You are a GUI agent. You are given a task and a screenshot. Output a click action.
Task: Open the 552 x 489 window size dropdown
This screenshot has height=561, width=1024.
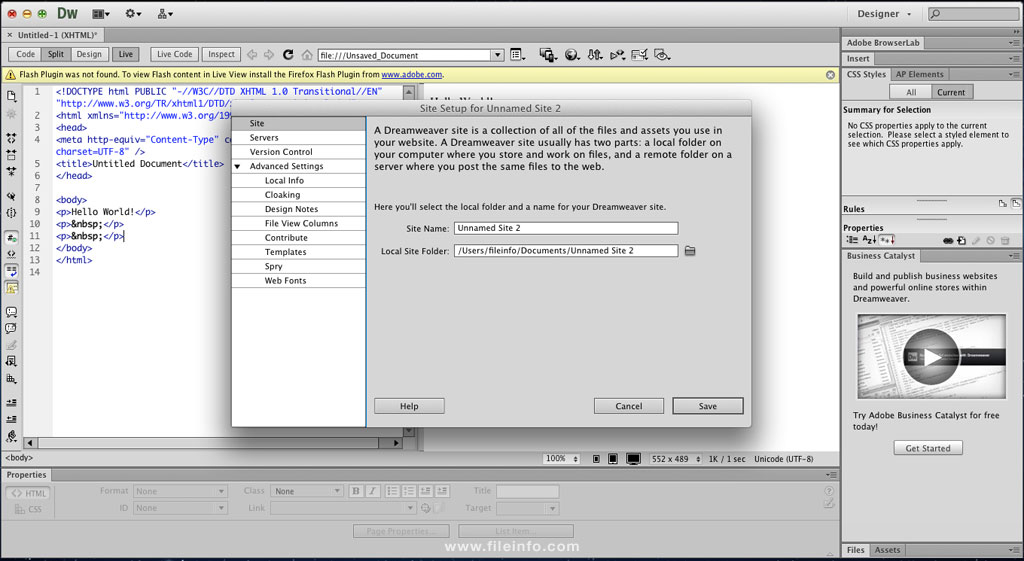coord(675,459)
